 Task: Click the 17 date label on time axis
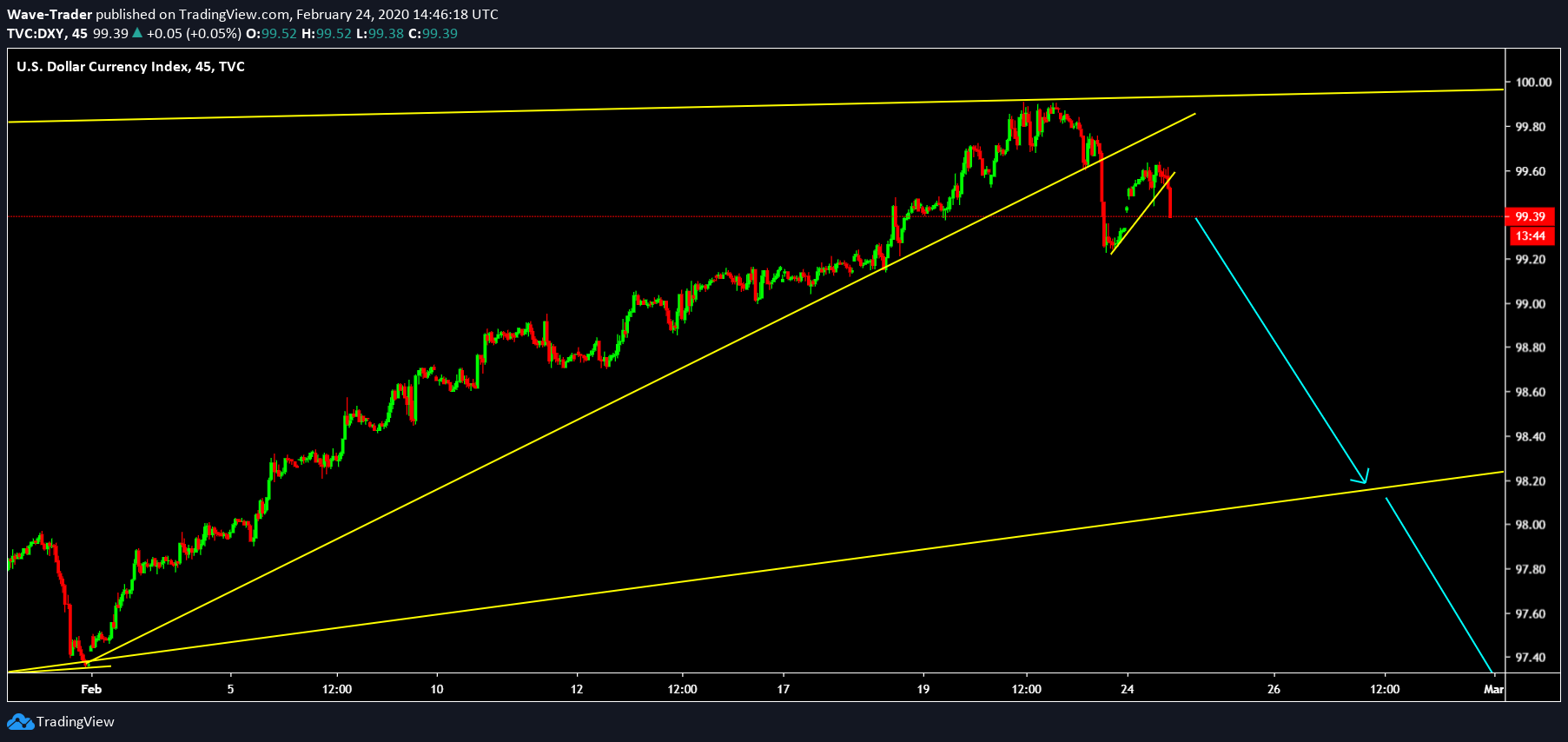pyautogui.click(x=784, y=689)
